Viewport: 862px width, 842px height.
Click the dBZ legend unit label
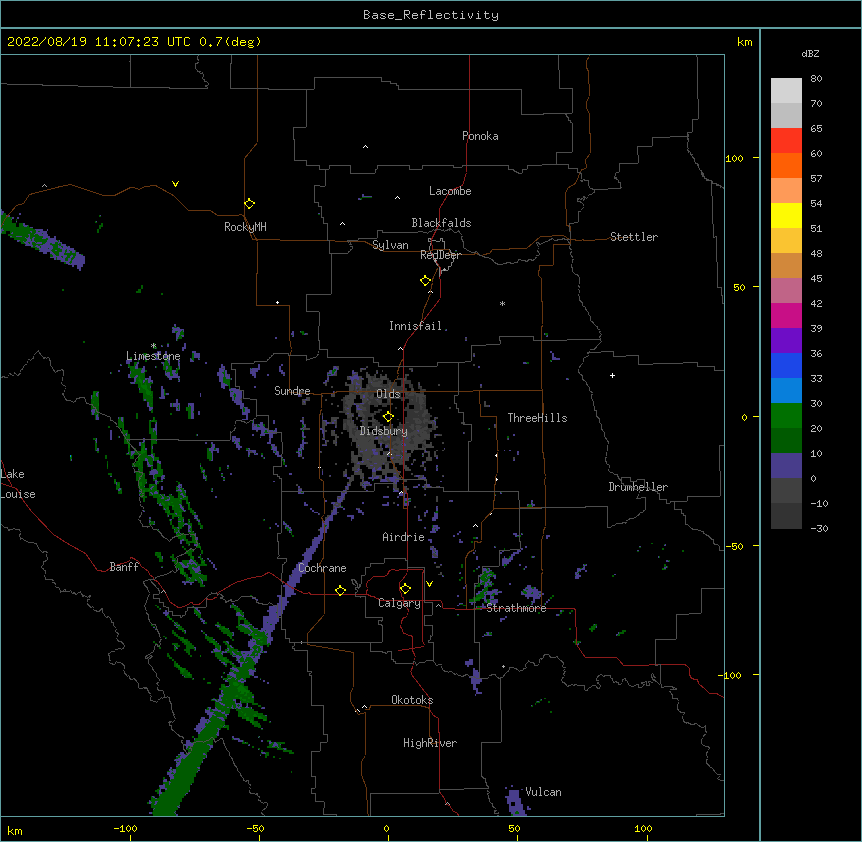(x=810, y=53)
